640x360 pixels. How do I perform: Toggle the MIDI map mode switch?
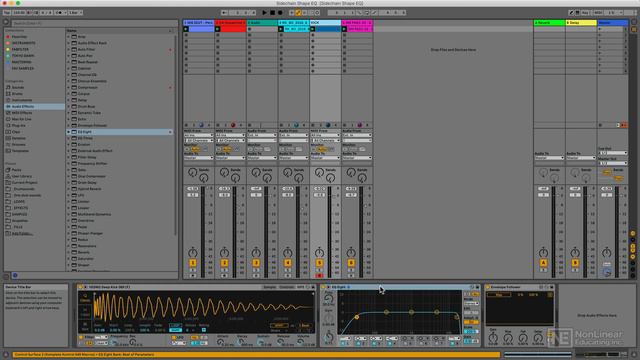[598, 13]
